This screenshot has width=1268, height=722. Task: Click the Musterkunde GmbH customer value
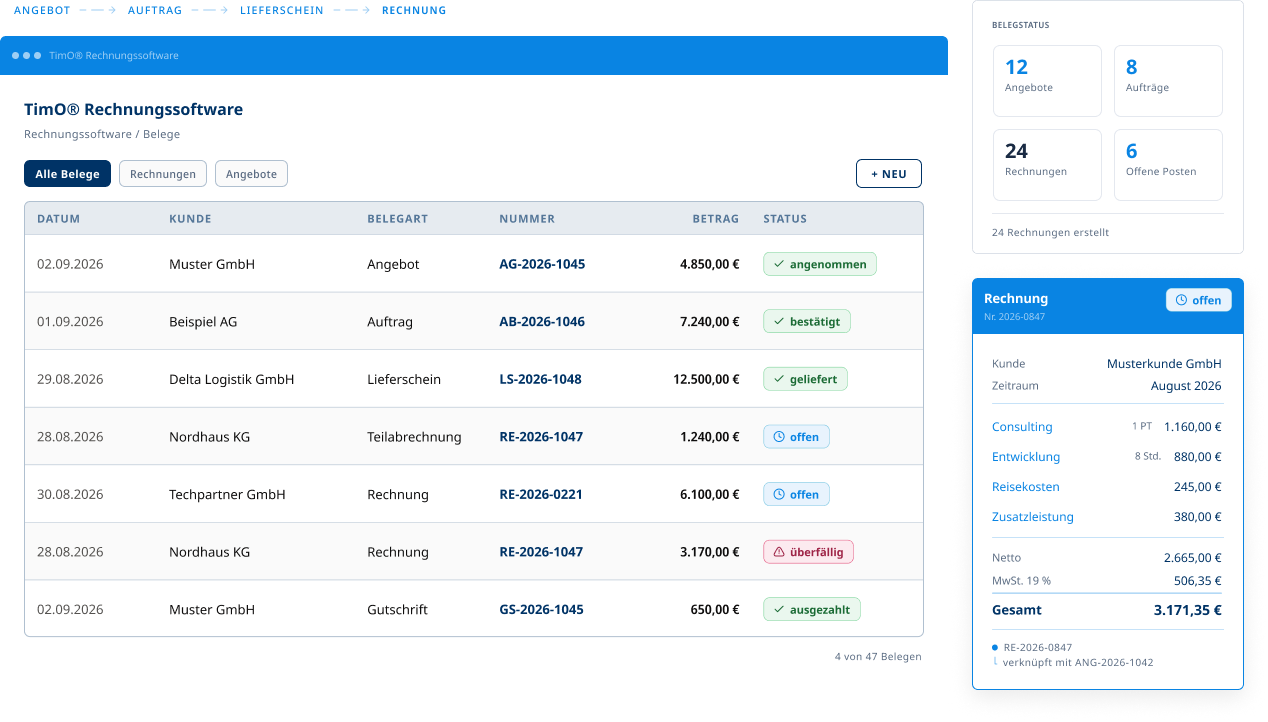click(1164, 364)
